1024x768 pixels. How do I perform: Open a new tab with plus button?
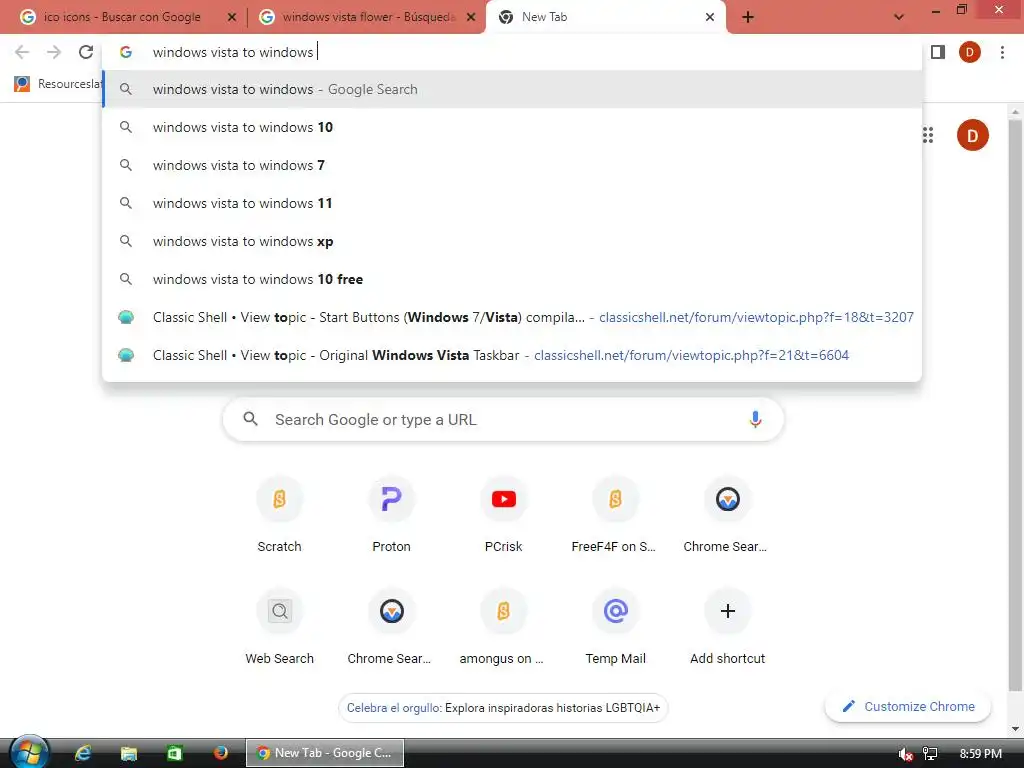(748, 17)
